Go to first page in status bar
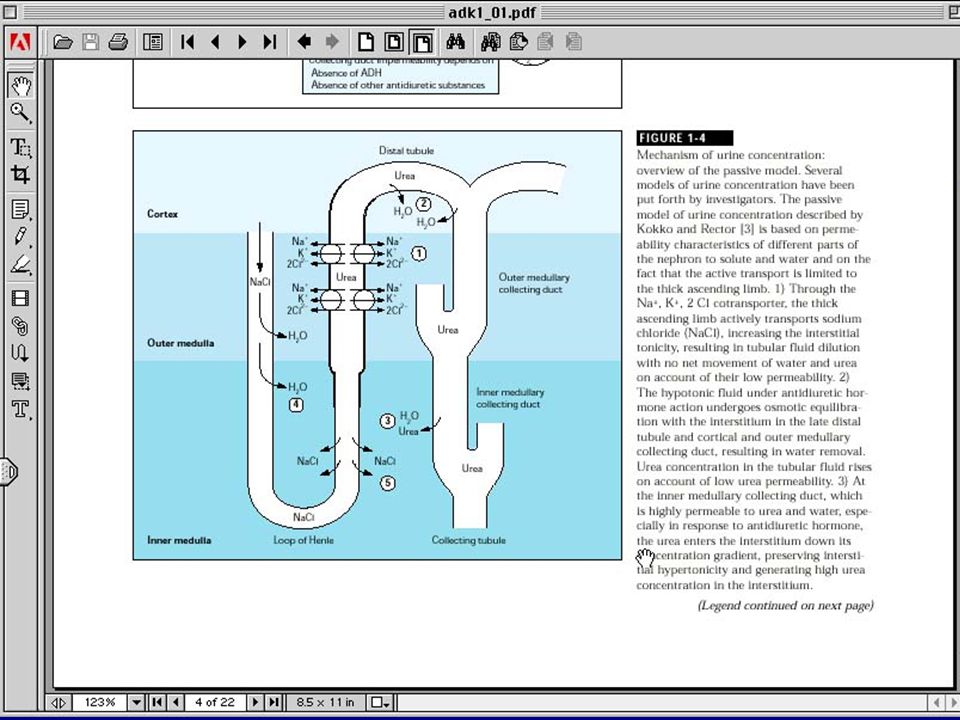The height and width of the screenshot is (720, 960). click(157, 702)
